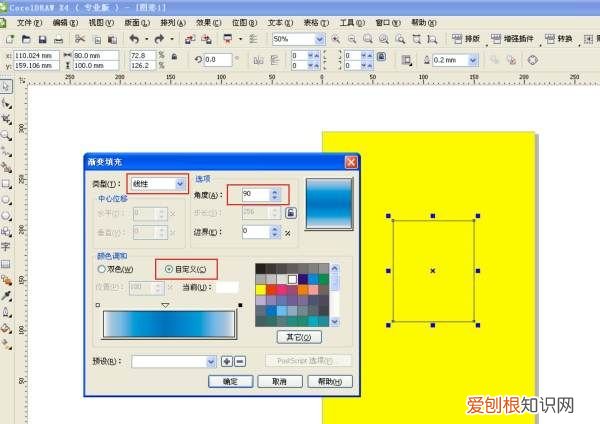Viewport: 600px width, 424px height.
Task: Open the 位图 Bitmaps menu
Action: pyautogui.click(x=245, y=23)
